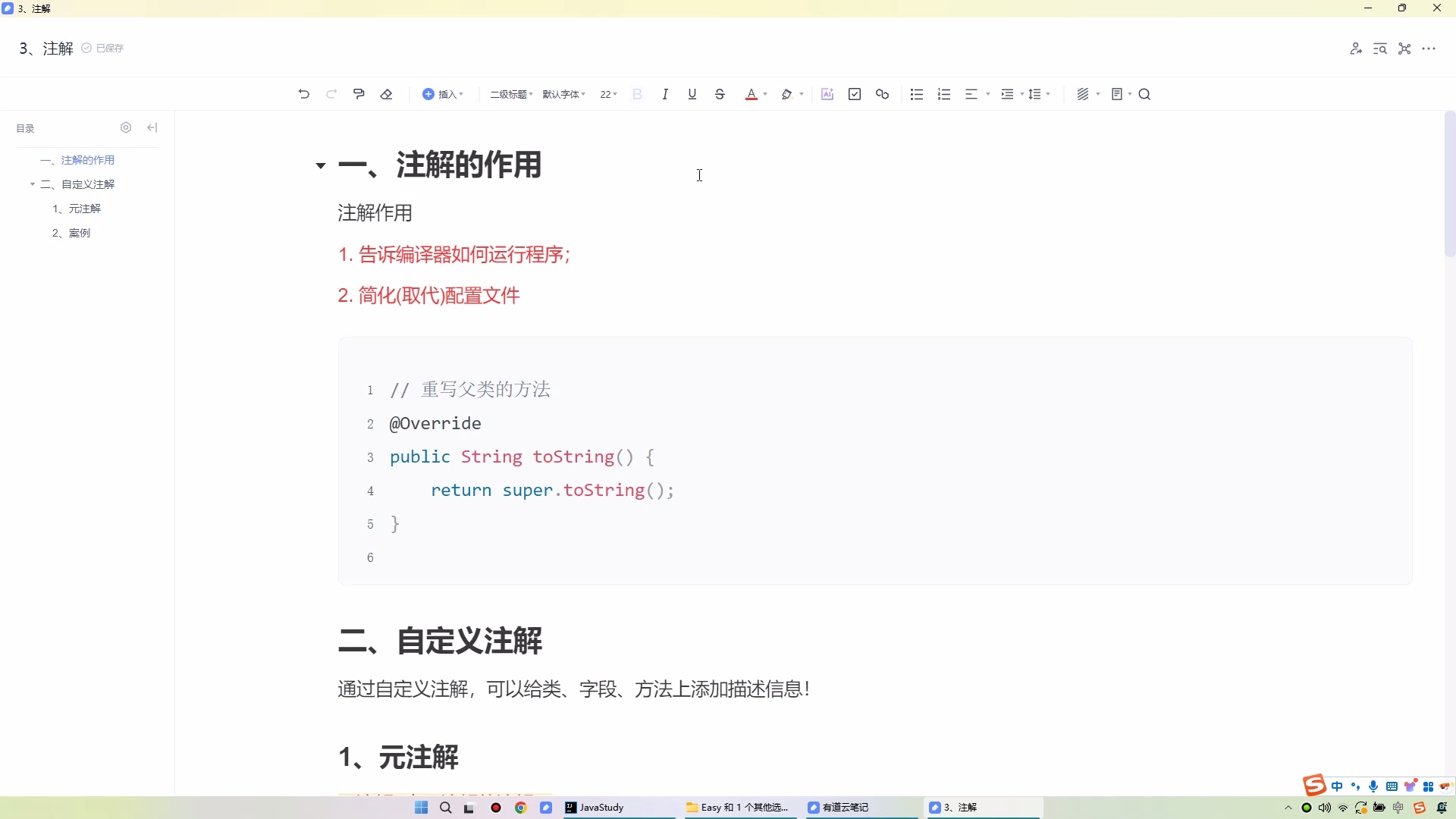Image resolution: width=1456 pixels, height=819 pixels.
Task: Open the AI writing assistant
Action: (827, 93)
